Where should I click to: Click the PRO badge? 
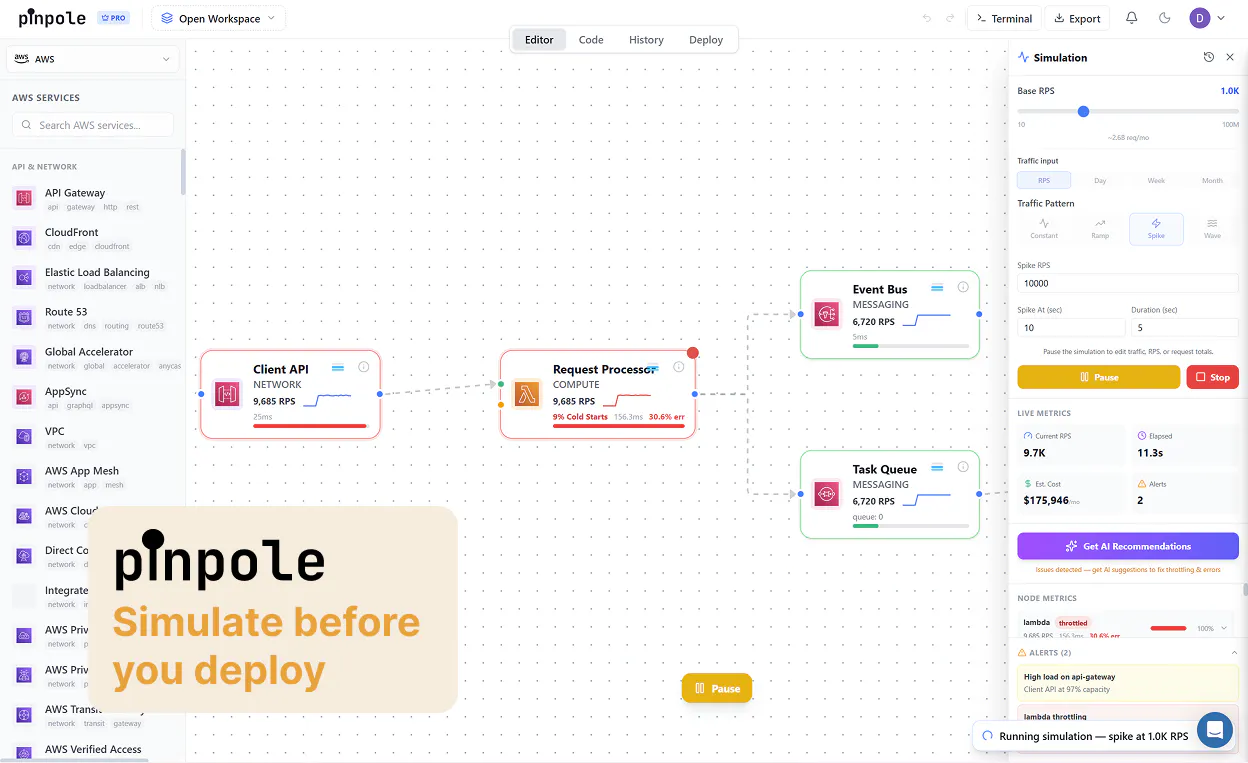pos(113,18)
